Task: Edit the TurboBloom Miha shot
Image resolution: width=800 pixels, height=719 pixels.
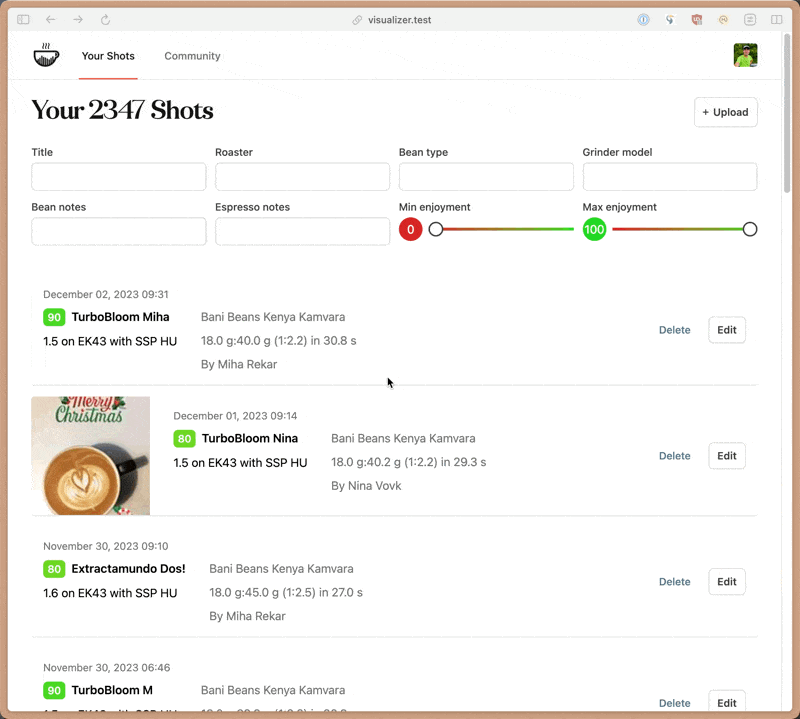Action: click(x=726, y=330)
